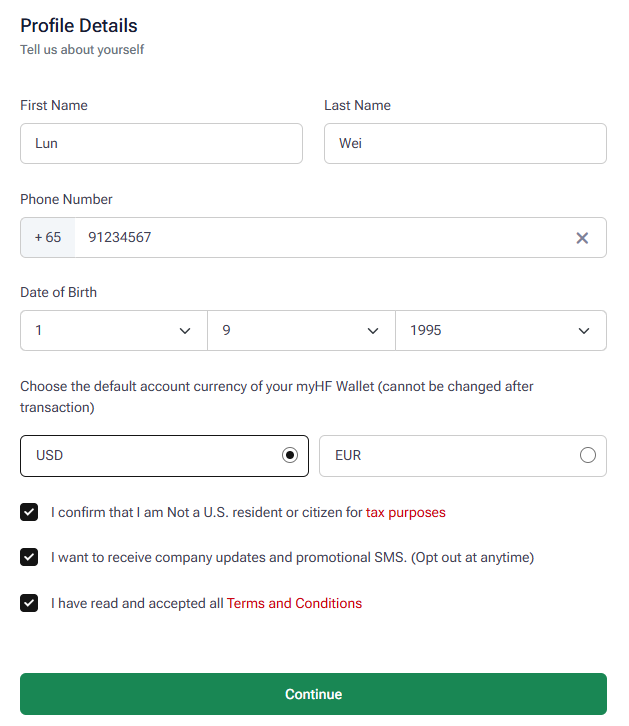Screen dimensions: 629x726
Task: Open the Terms and Conditions link
Action: click(x=294, y=603)
